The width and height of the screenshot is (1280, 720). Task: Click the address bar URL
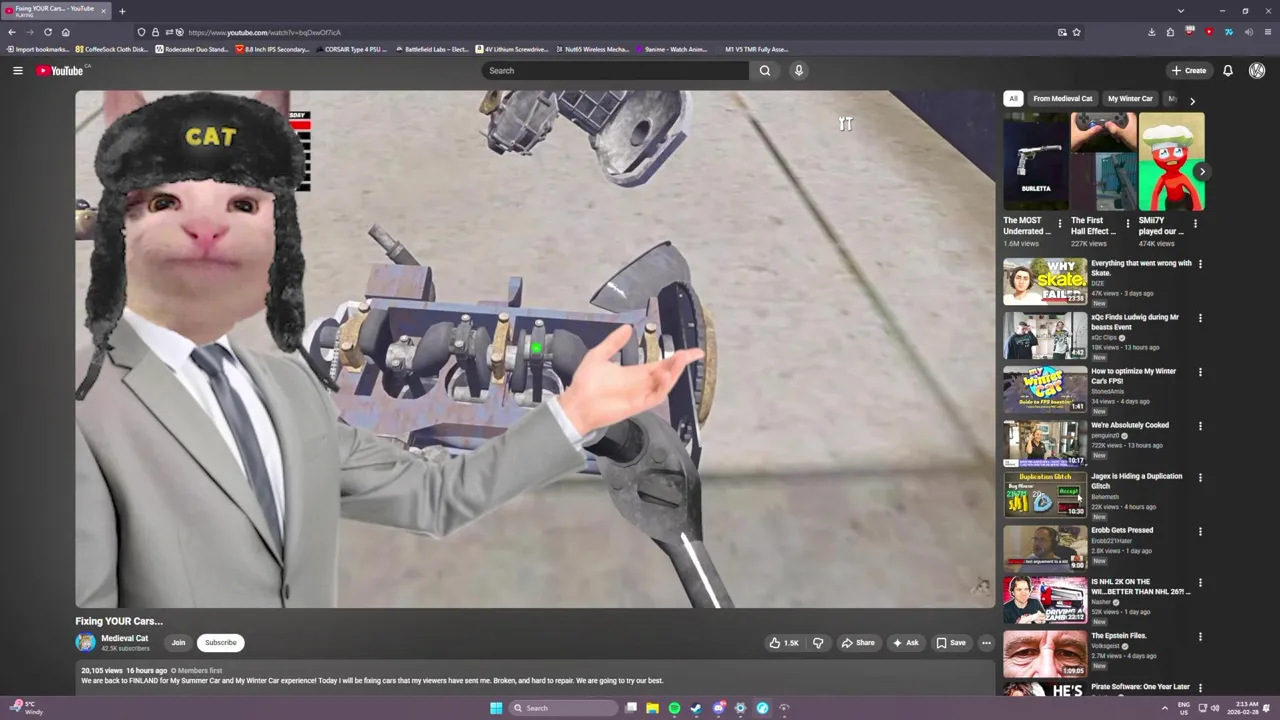264,32
